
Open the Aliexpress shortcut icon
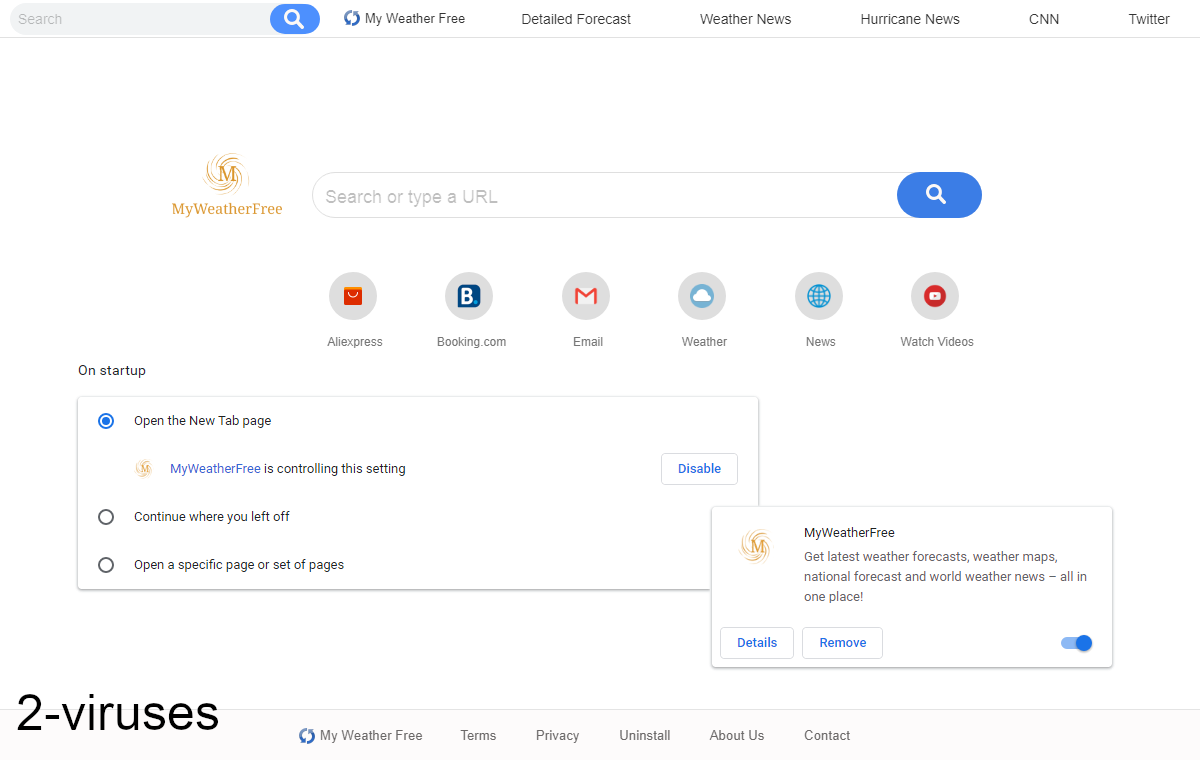click(x=353, y=296)
